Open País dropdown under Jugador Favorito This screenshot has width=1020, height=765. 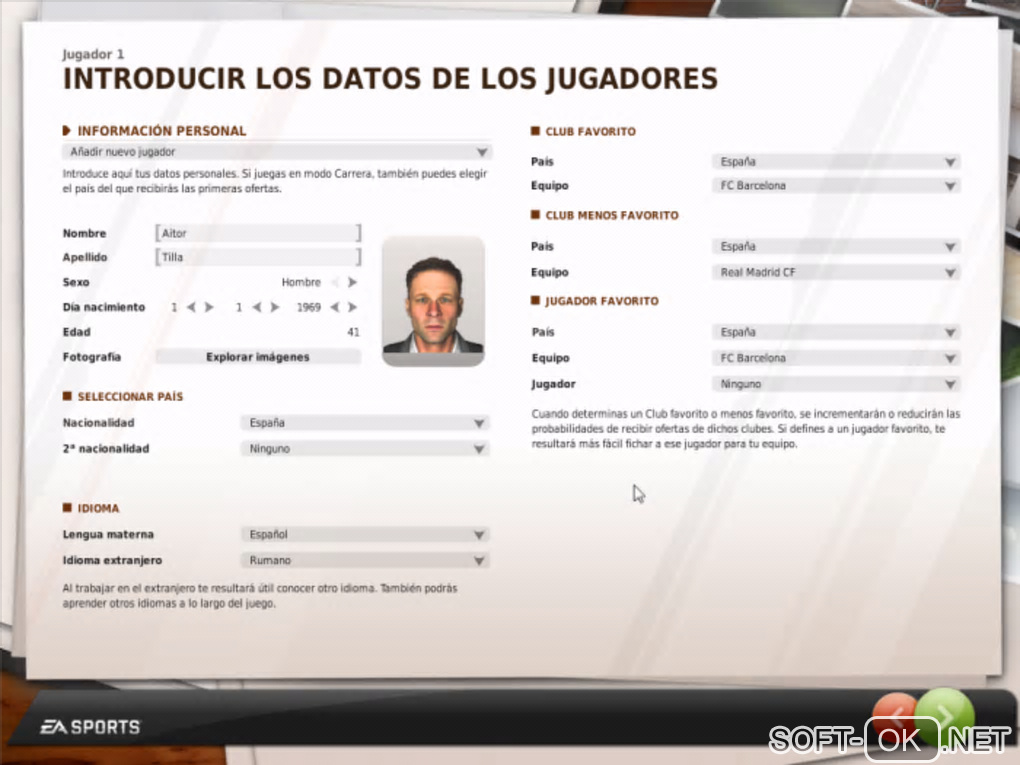coord(836,332)
